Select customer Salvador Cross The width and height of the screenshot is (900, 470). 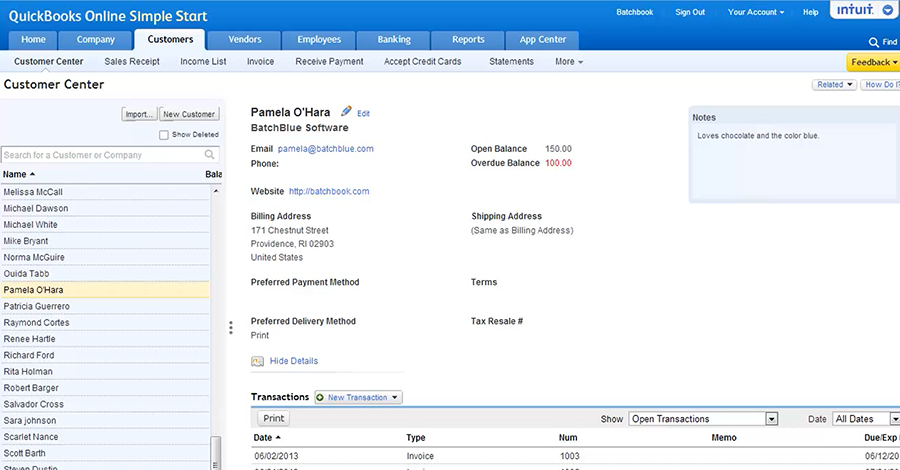106,405
